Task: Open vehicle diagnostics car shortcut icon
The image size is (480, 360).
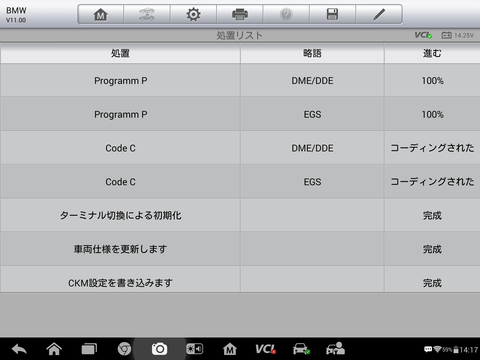Action: click(301, 349)
